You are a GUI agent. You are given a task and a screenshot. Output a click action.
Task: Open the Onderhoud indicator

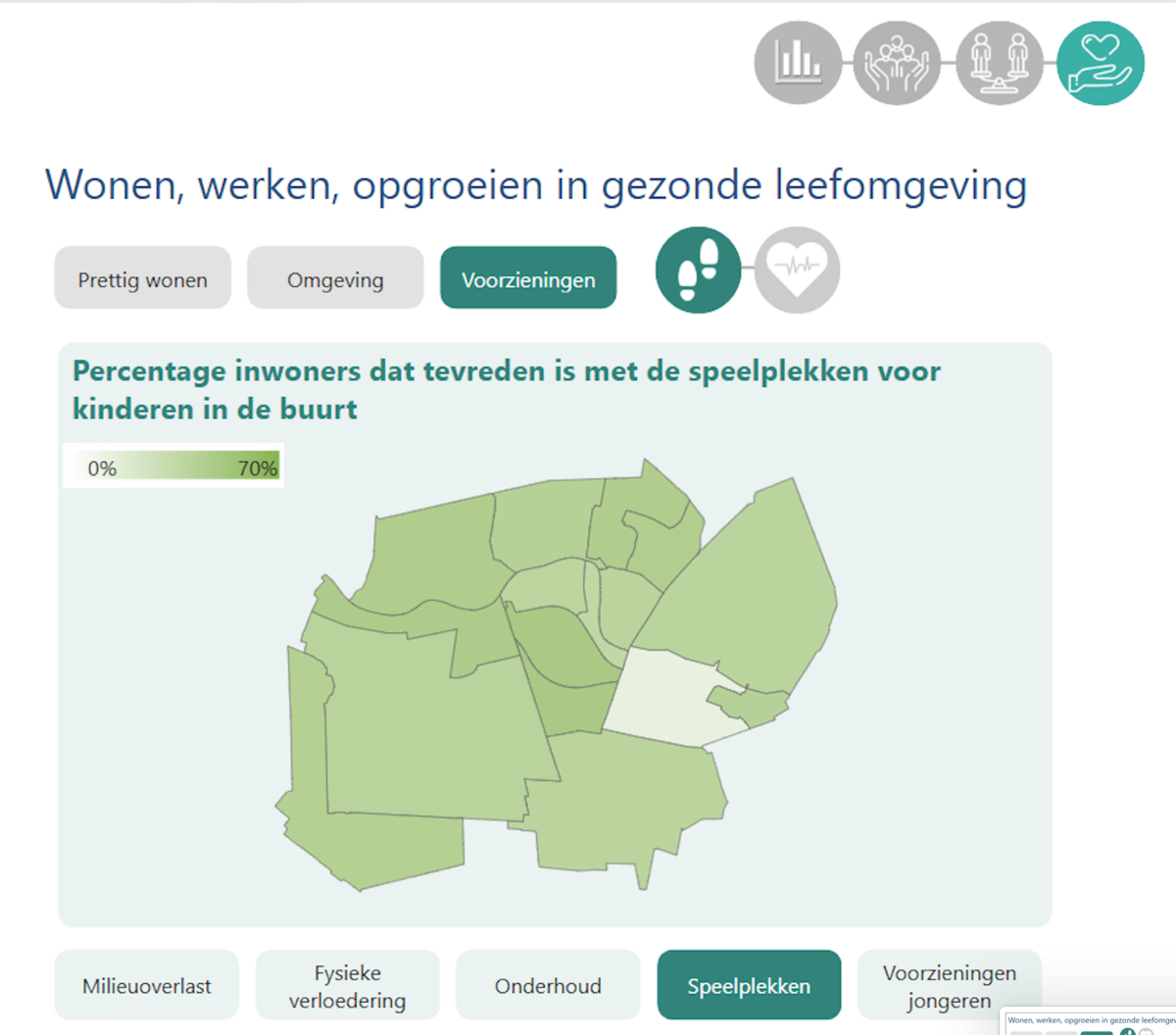tap(548, 986)
